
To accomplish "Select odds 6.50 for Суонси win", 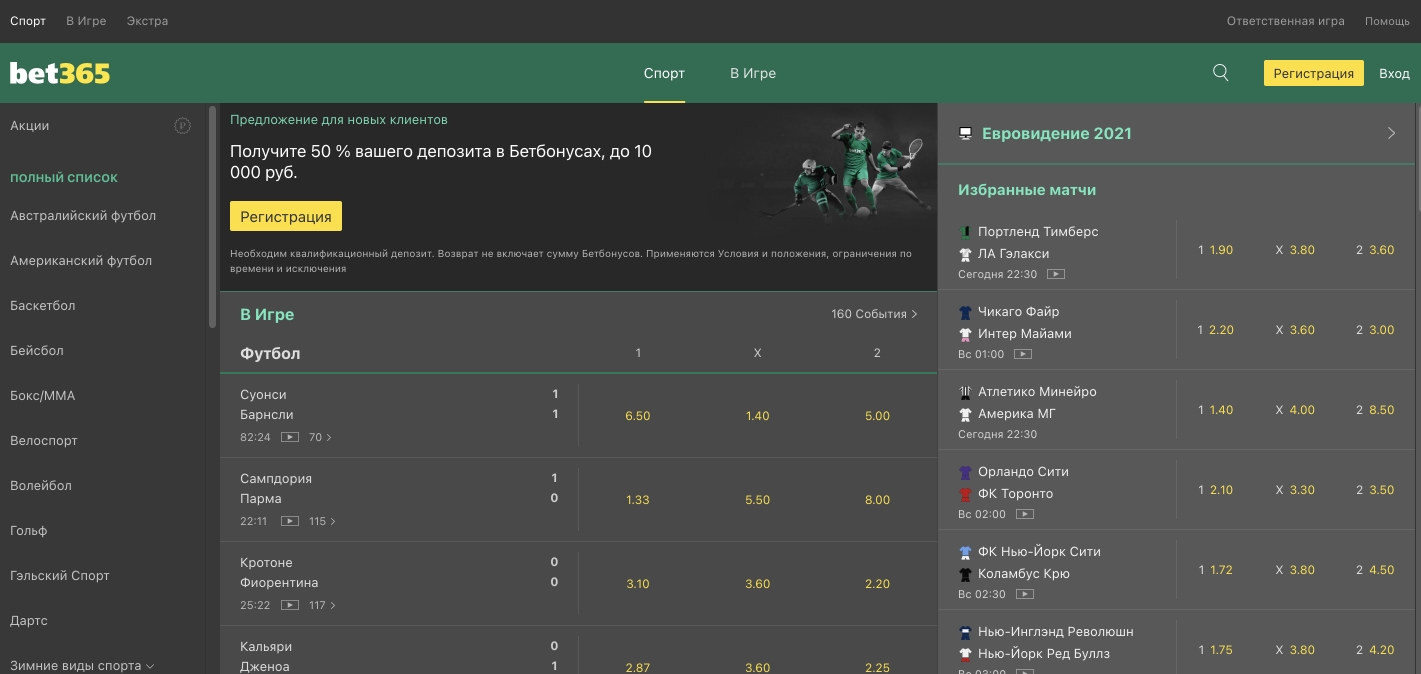I will click(x=637, y=416).
